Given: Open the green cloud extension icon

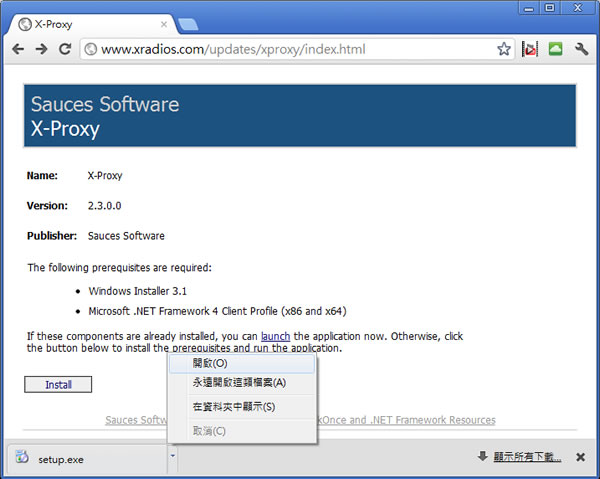Looking at the screenshot, I should (555, 49).
